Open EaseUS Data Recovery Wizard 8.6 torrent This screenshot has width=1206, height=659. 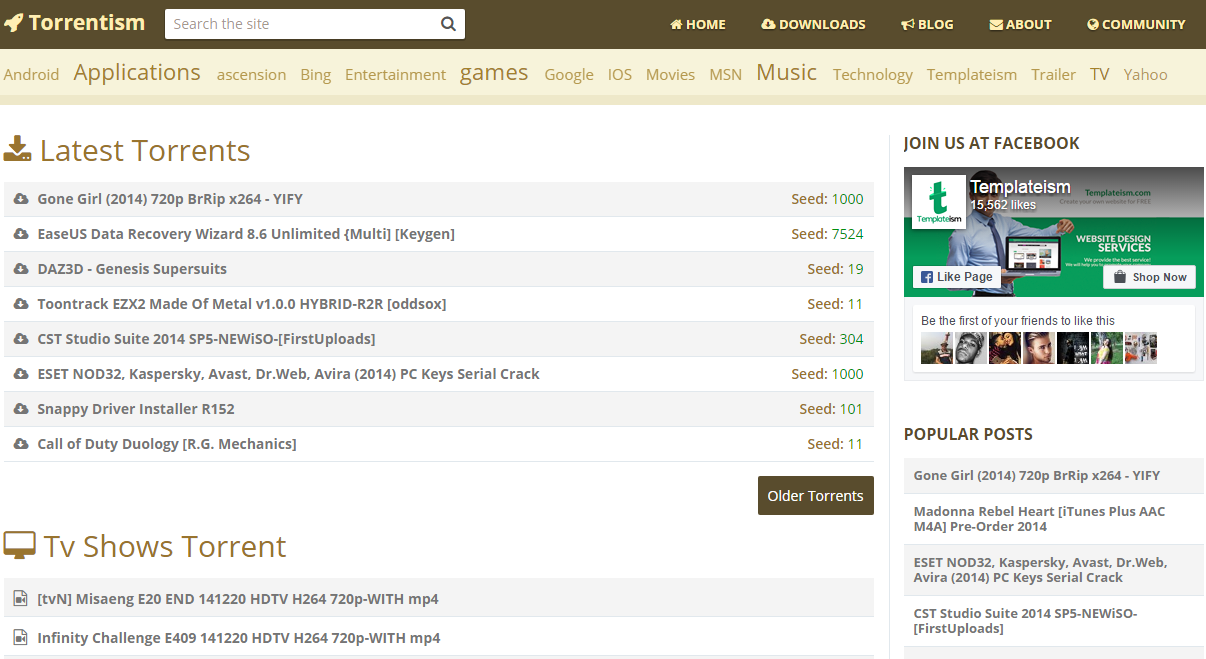click(246, 234)
